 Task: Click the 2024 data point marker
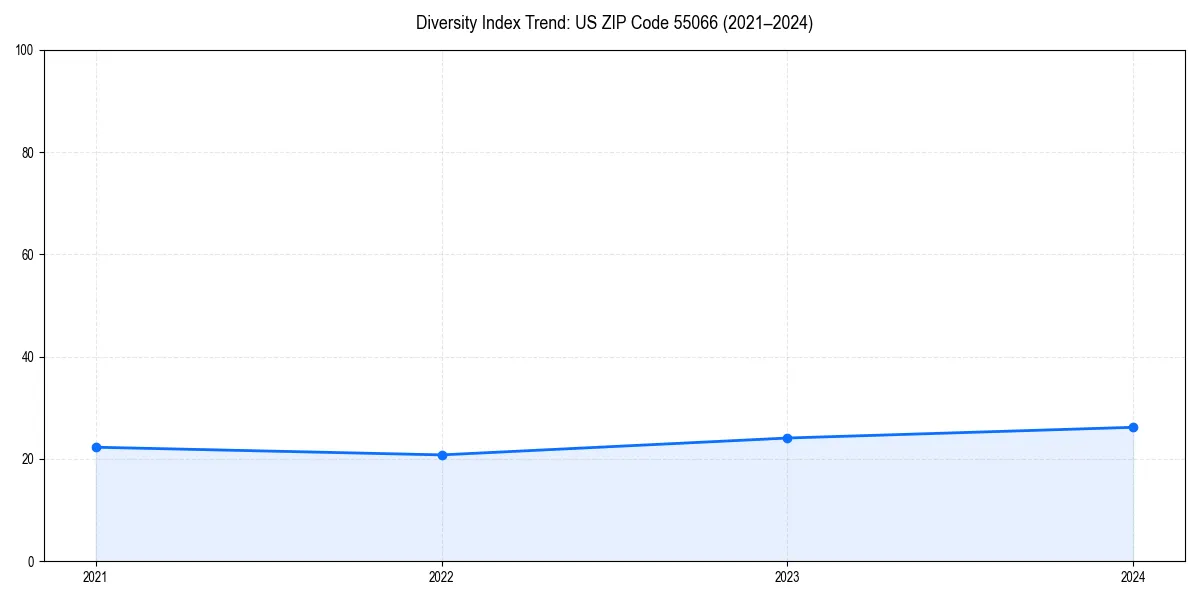coord(1133,427)
